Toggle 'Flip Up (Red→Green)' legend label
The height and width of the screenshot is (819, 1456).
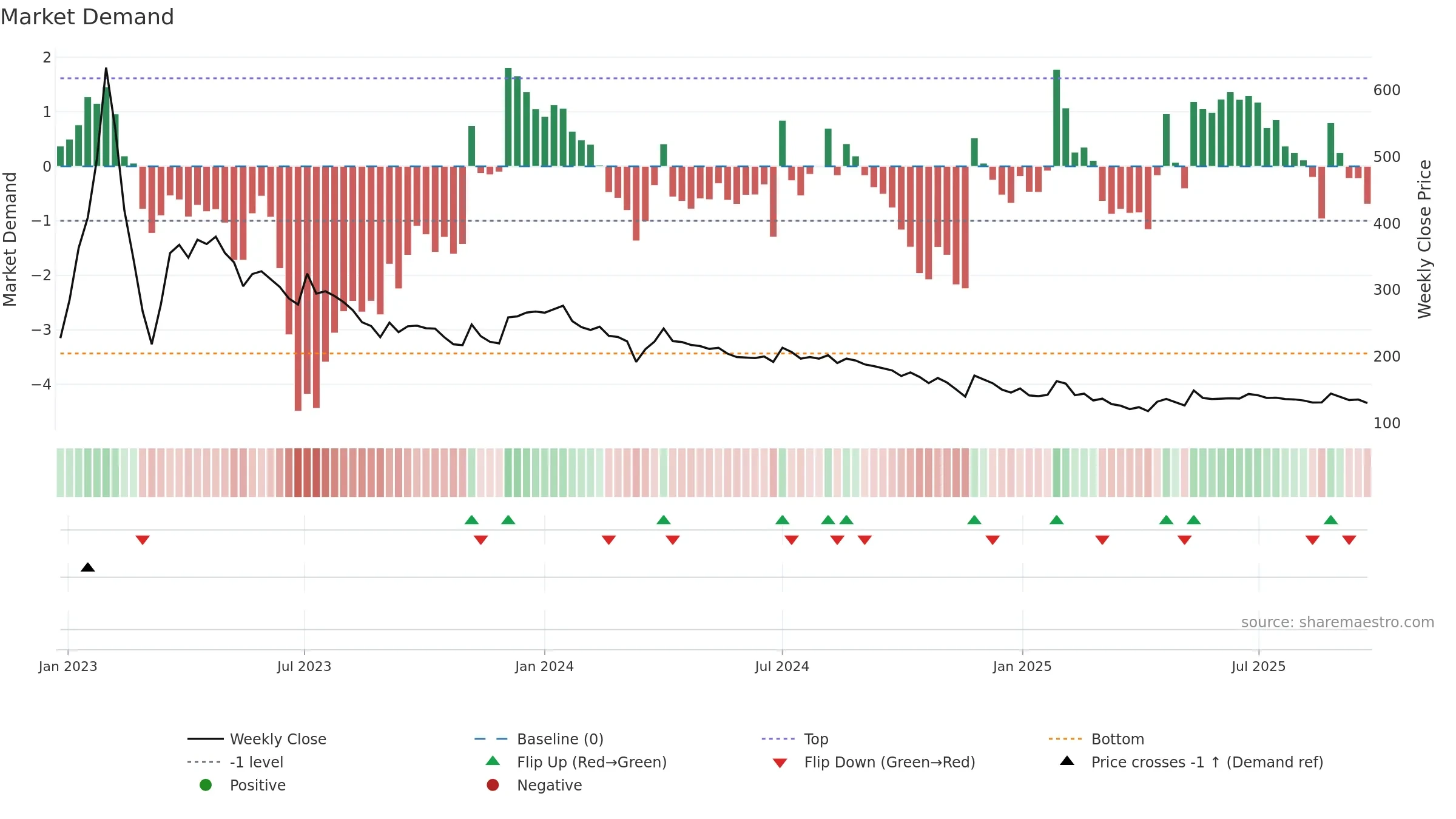coord(591,762)
